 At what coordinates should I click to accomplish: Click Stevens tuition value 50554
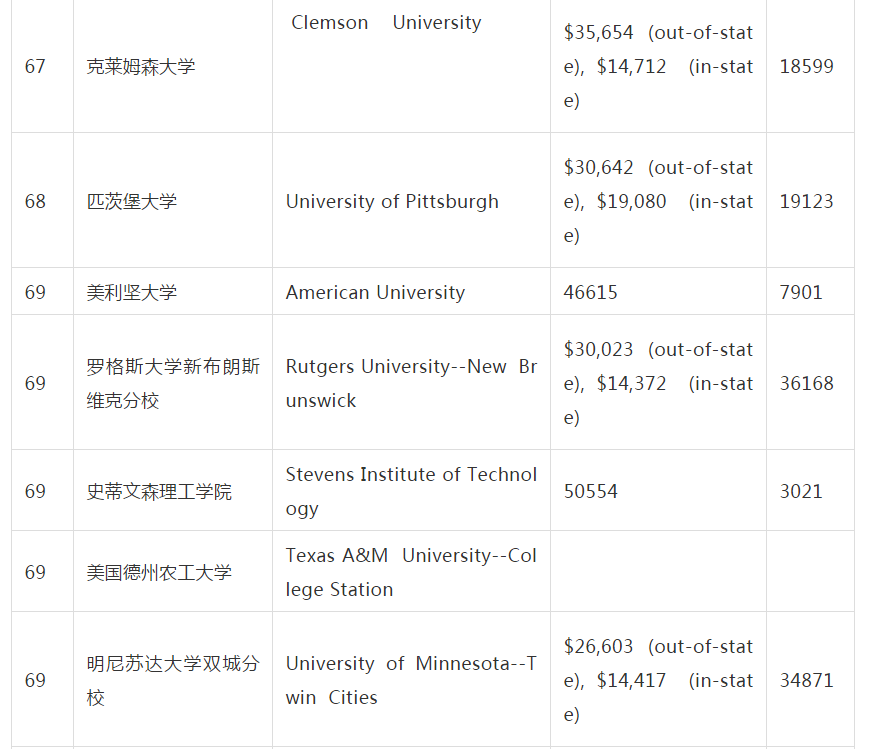click(x=591, y=491)
